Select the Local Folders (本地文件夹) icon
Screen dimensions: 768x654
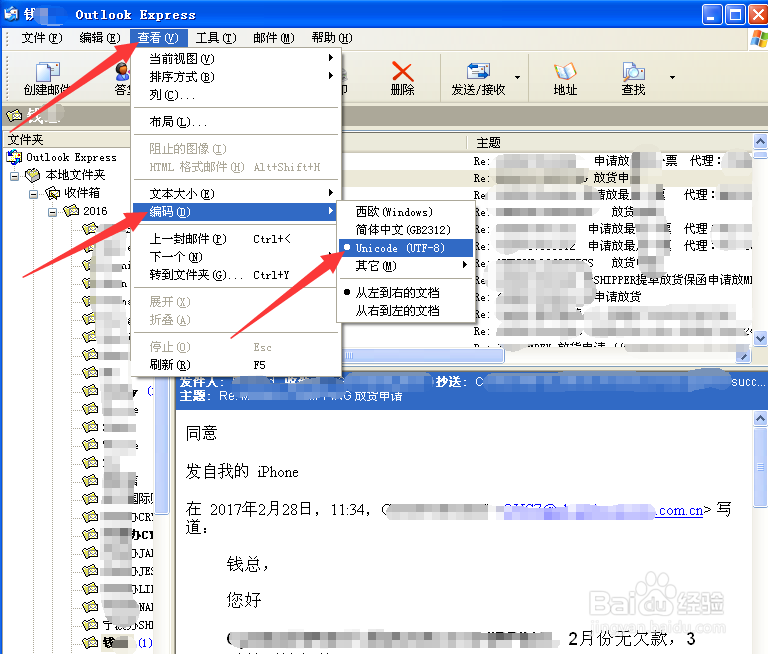click(32, 175)
